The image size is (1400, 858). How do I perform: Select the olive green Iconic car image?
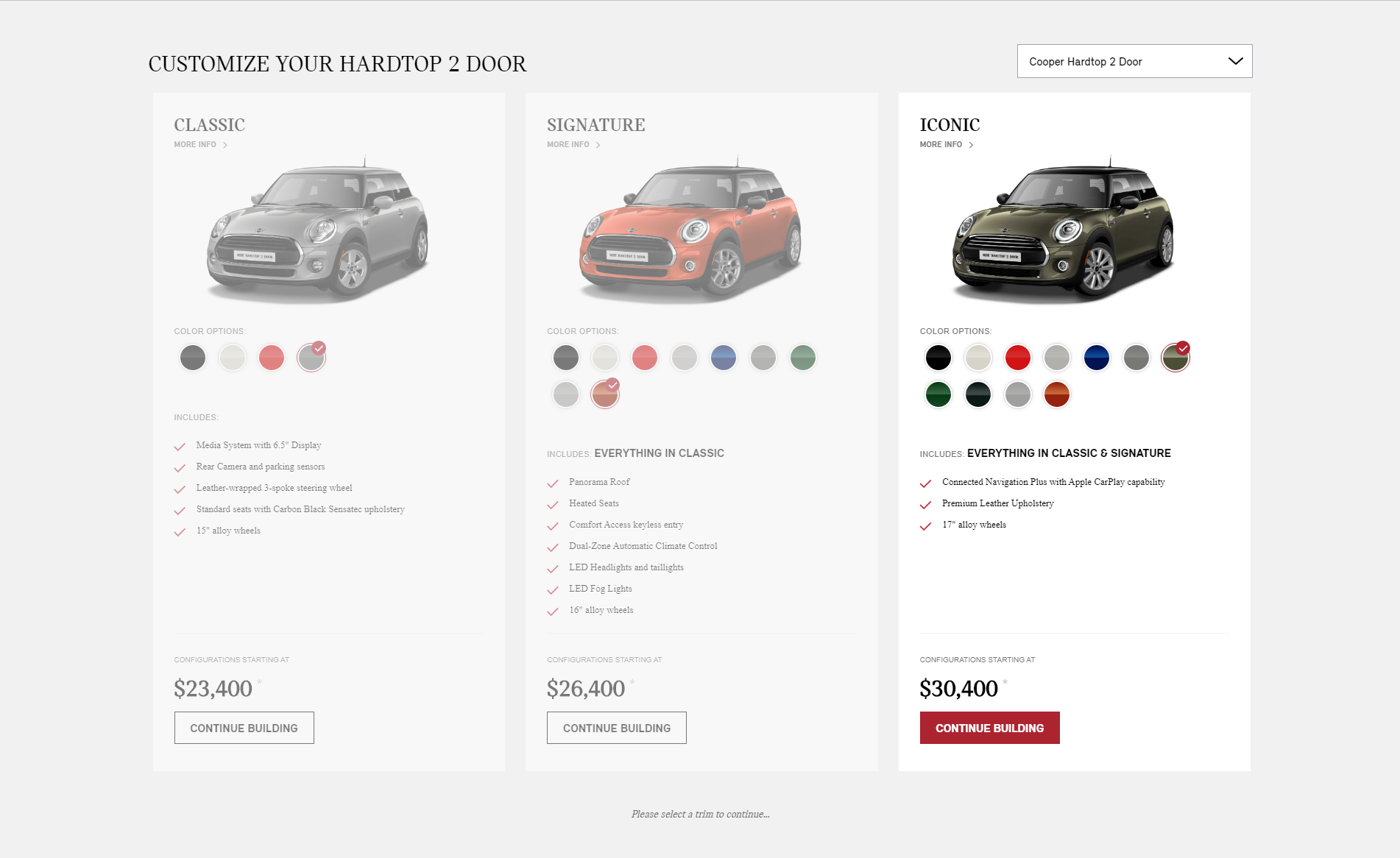tap(1064, 230)
